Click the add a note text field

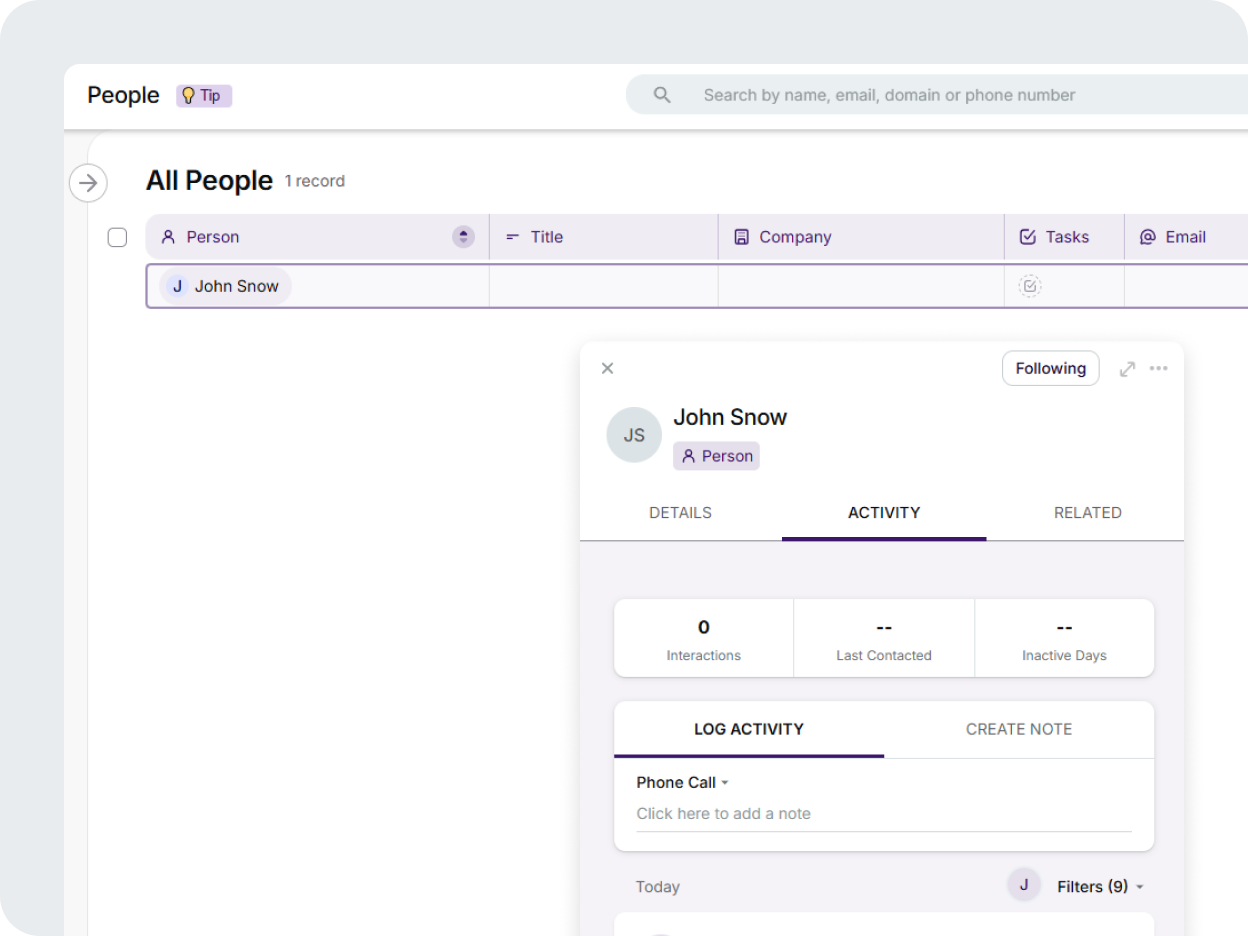[883, 814]
